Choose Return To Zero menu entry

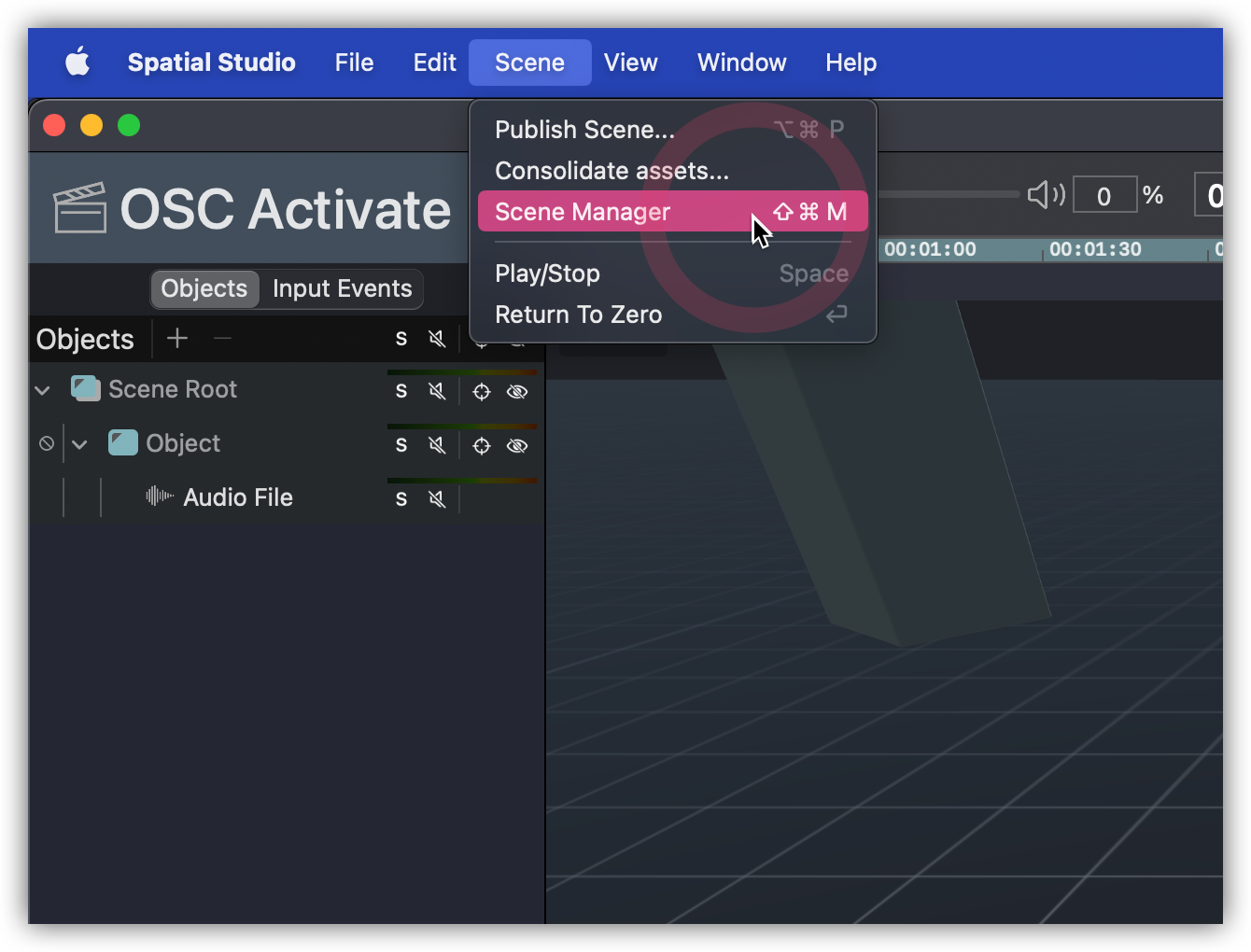pyautogui.click(x=672, y=315)
